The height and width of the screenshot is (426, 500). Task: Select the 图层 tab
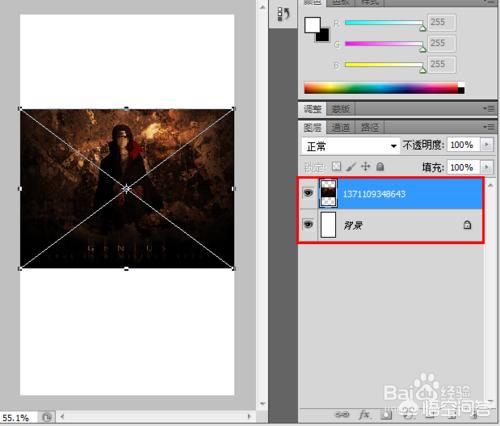(312, 127)
